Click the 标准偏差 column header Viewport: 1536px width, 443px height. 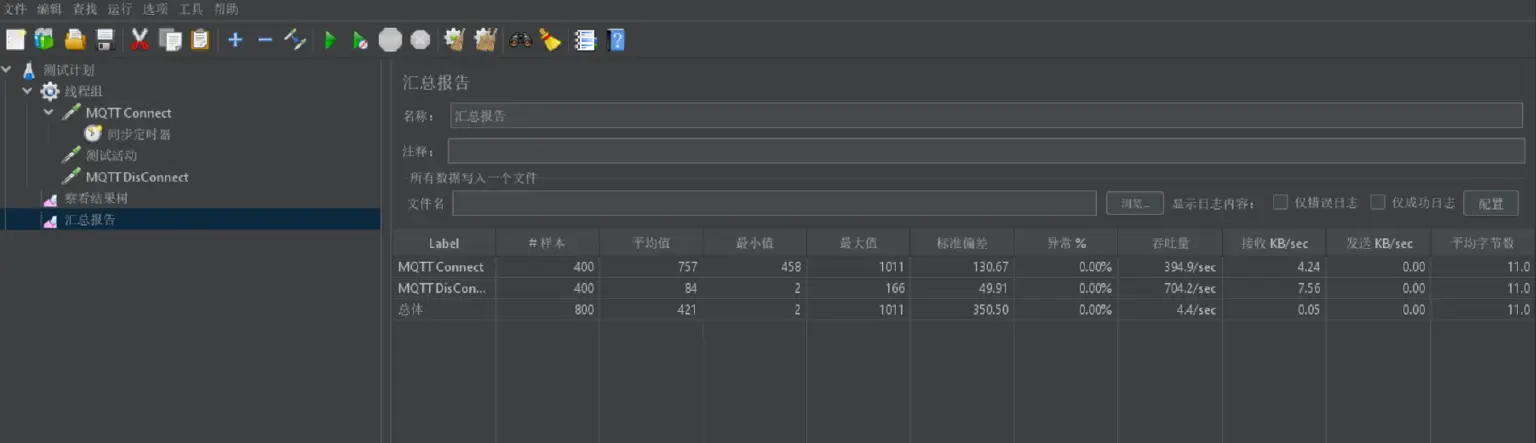coord(962,243)
